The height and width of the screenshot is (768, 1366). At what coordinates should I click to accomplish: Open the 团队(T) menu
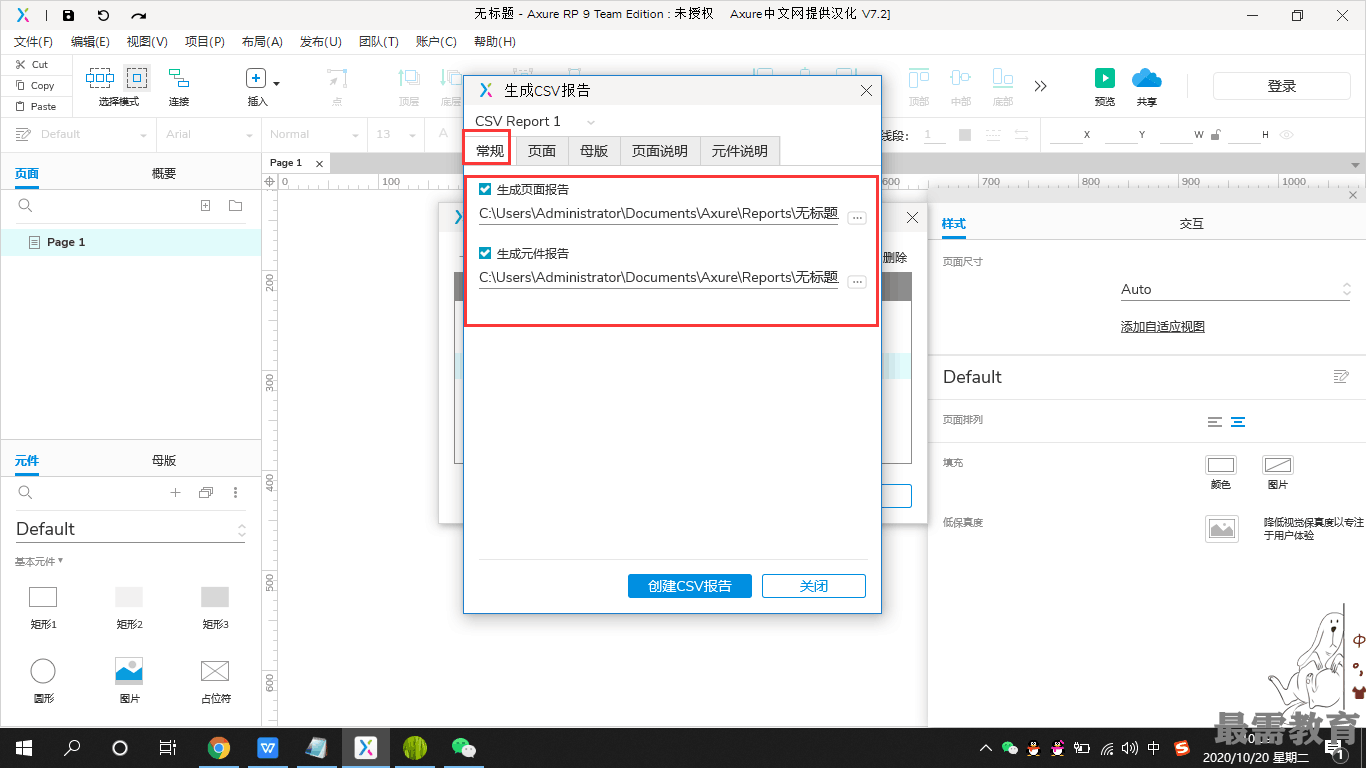[378, 42]
